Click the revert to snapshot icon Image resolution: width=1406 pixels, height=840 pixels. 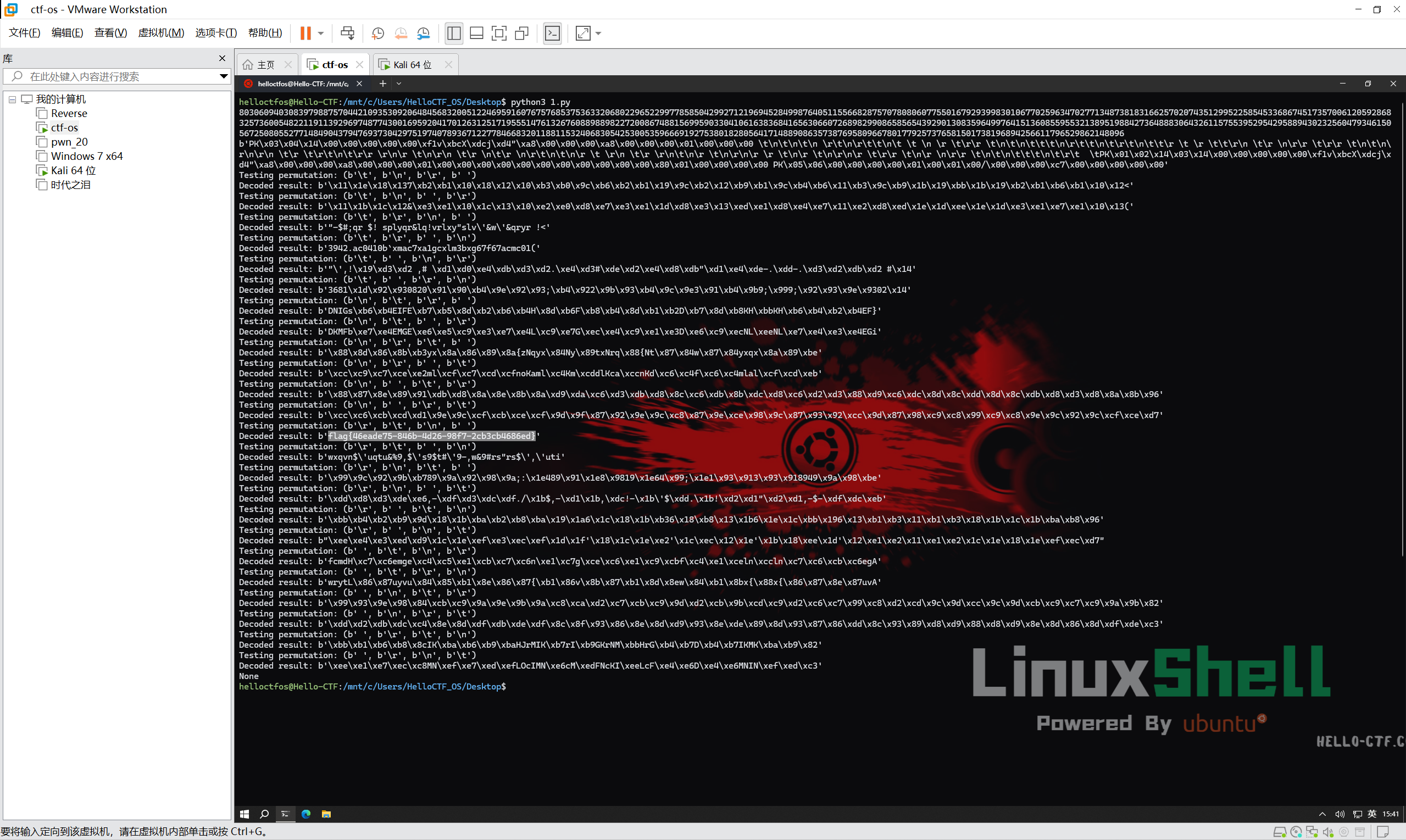coord(401,34)
